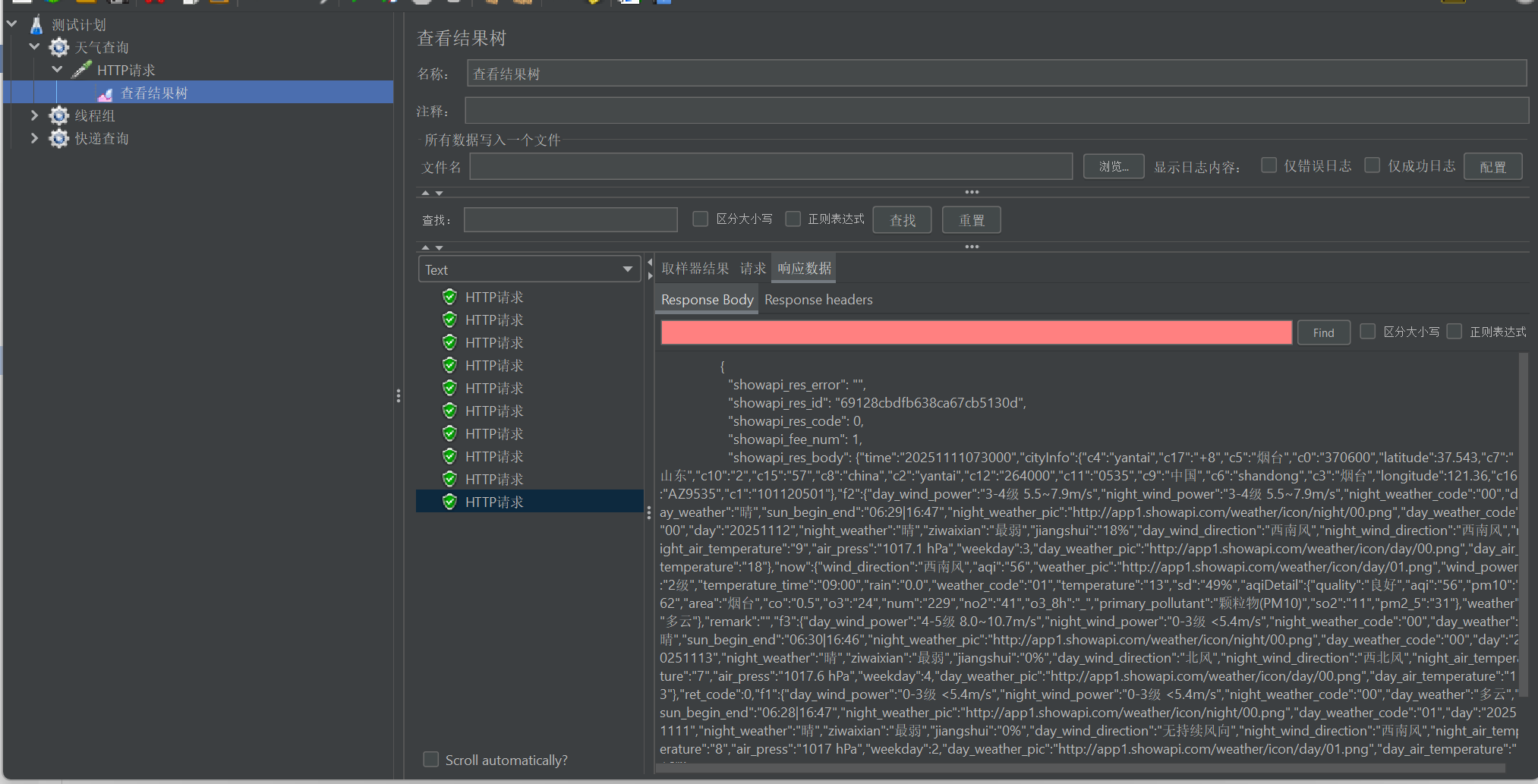Click the up arrow on the divider below the 文件名 row
Viewport: 1538px width, 784px height.
(x=425, y=193)
